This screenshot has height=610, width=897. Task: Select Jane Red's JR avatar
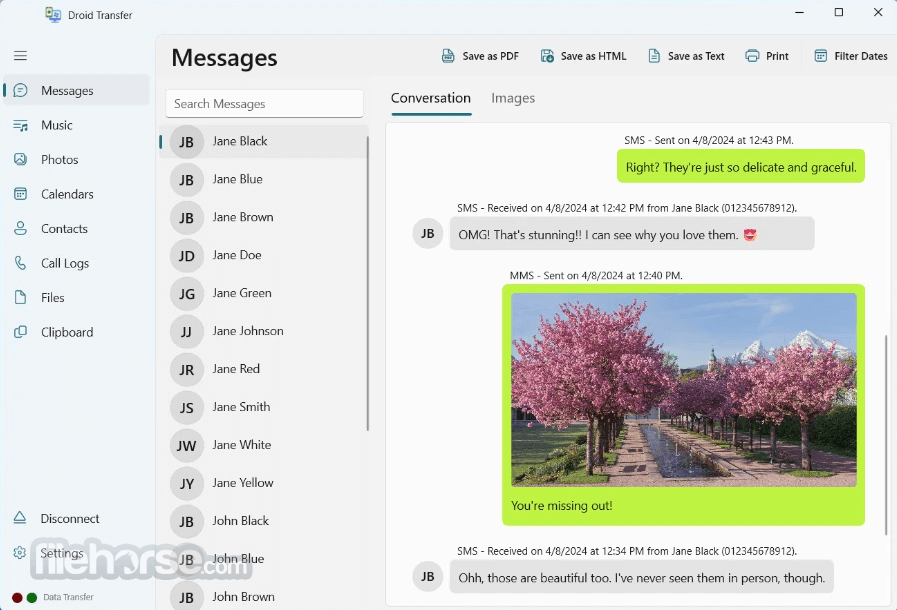pos(186,370)
